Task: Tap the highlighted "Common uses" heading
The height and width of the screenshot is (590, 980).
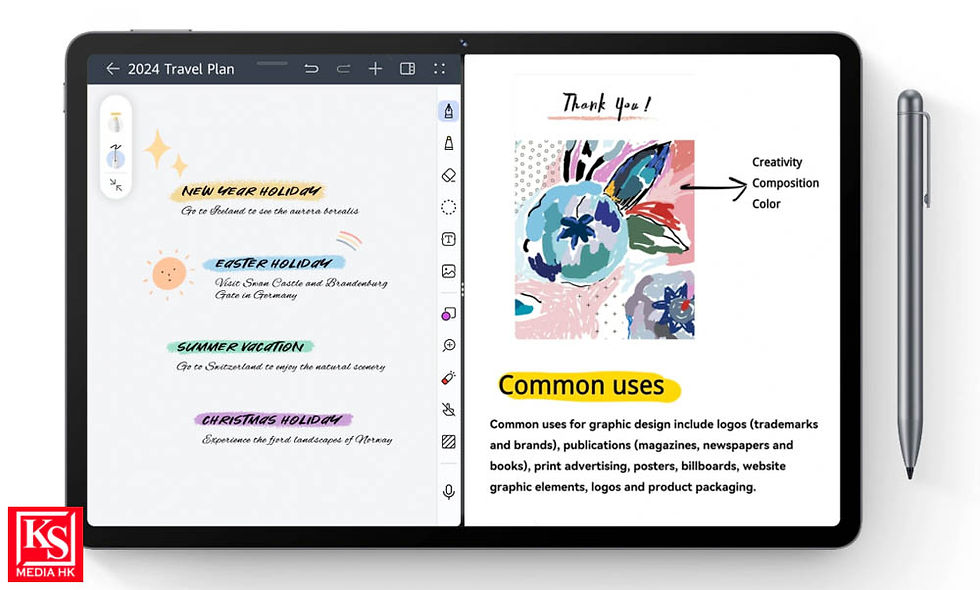Action: coord(581,385)
